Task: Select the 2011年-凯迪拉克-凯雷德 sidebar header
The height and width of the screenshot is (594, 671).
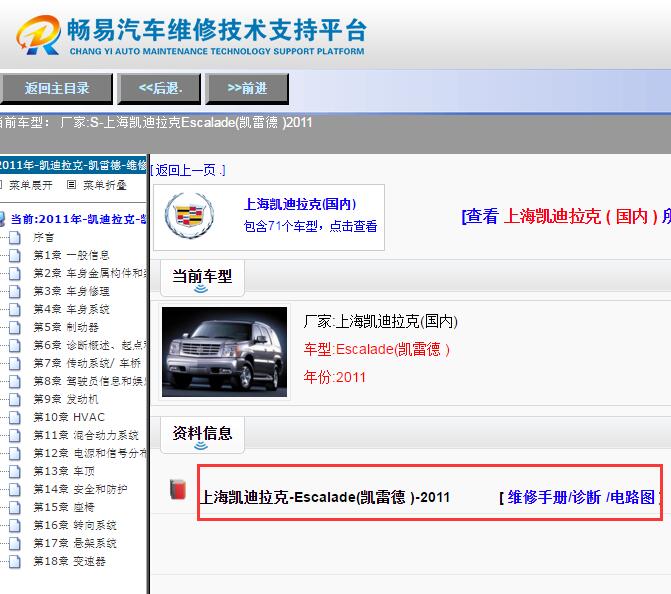Action: tap(73, 165)
